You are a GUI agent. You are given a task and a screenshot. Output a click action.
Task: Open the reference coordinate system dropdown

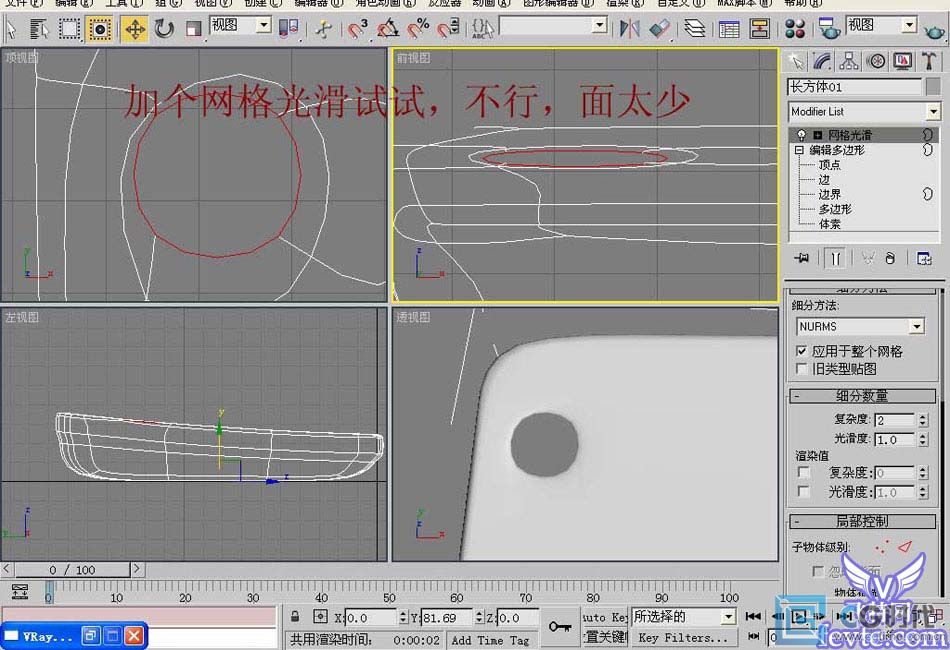pyautogui.click(x=240, y=25)
